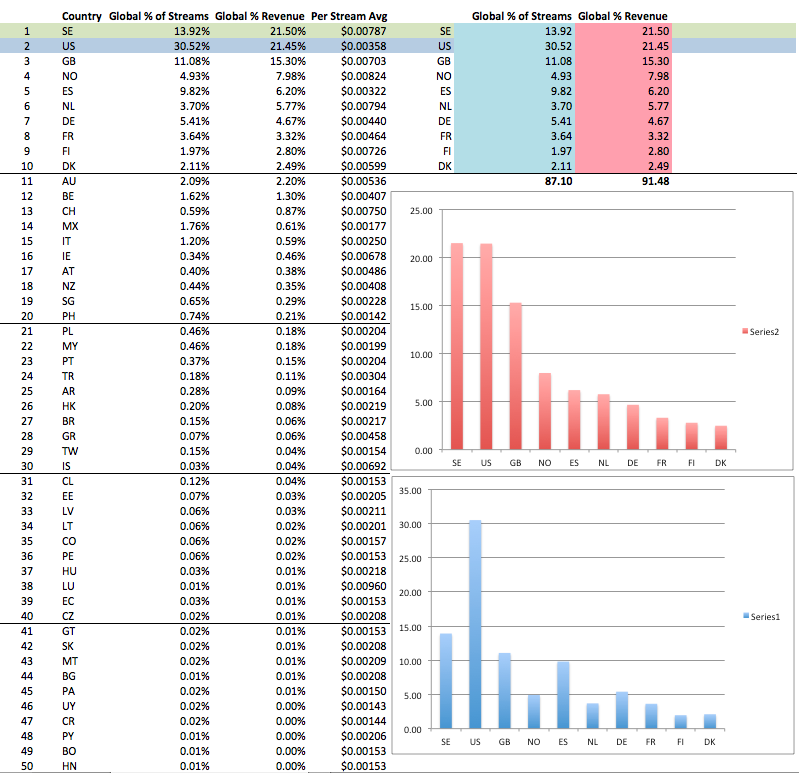Click the red GB bar in the revenue chart

(x=514, y=376)
